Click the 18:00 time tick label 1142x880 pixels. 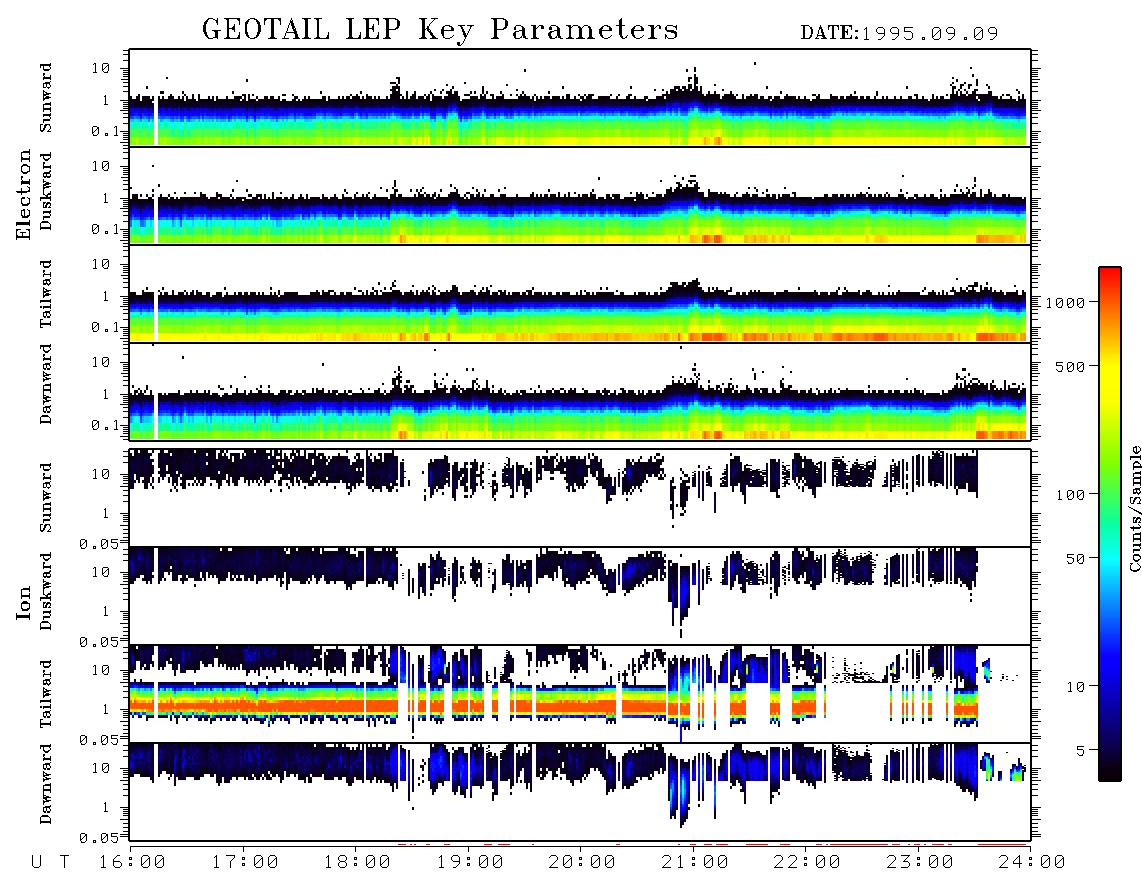(357, 863)
